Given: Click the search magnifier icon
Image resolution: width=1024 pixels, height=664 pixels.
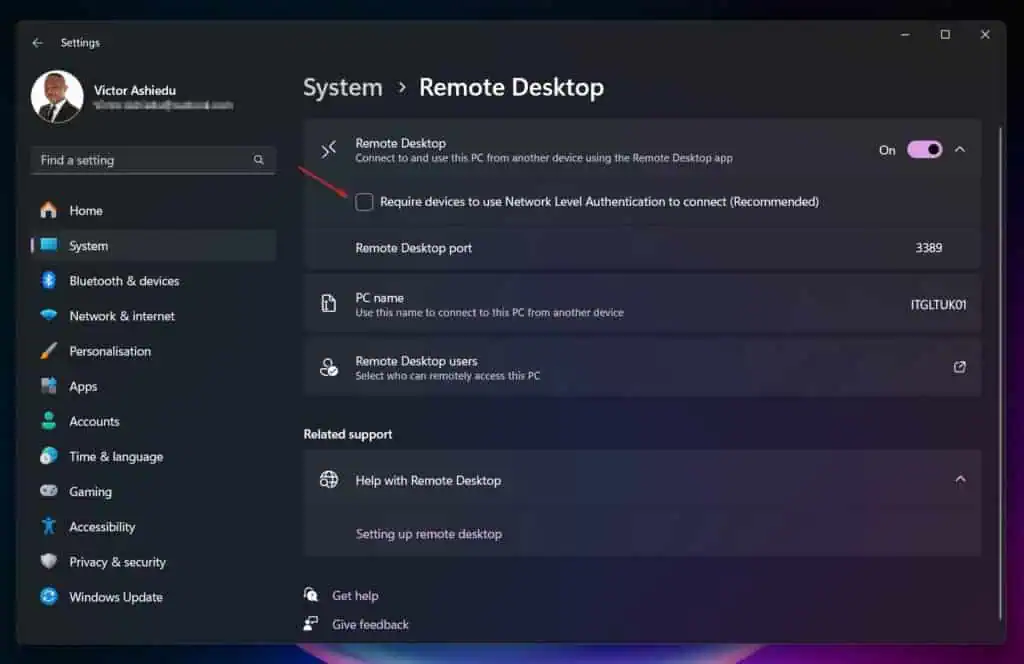Looking at the screenshot, I should tap(259, 160).
